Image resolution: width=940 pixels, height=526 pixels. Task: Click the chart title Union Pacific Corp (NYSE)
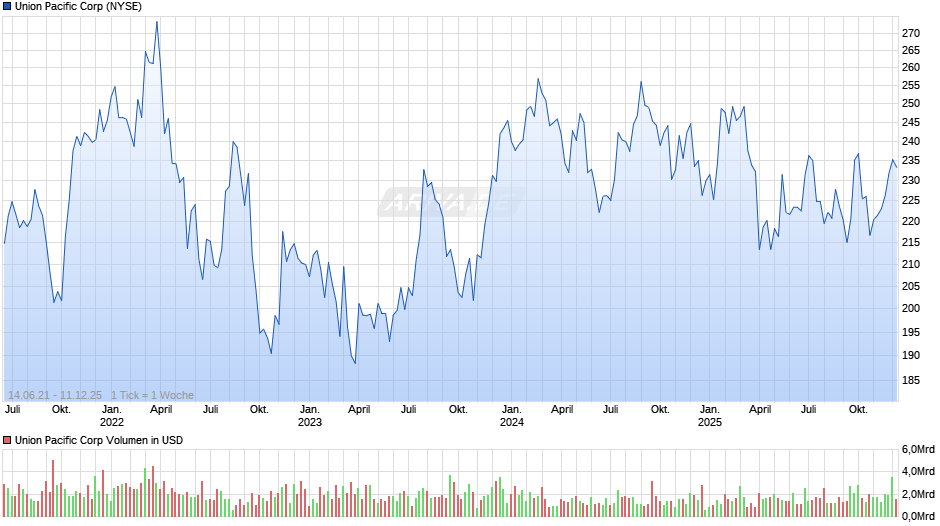click(x=79, y=7)
